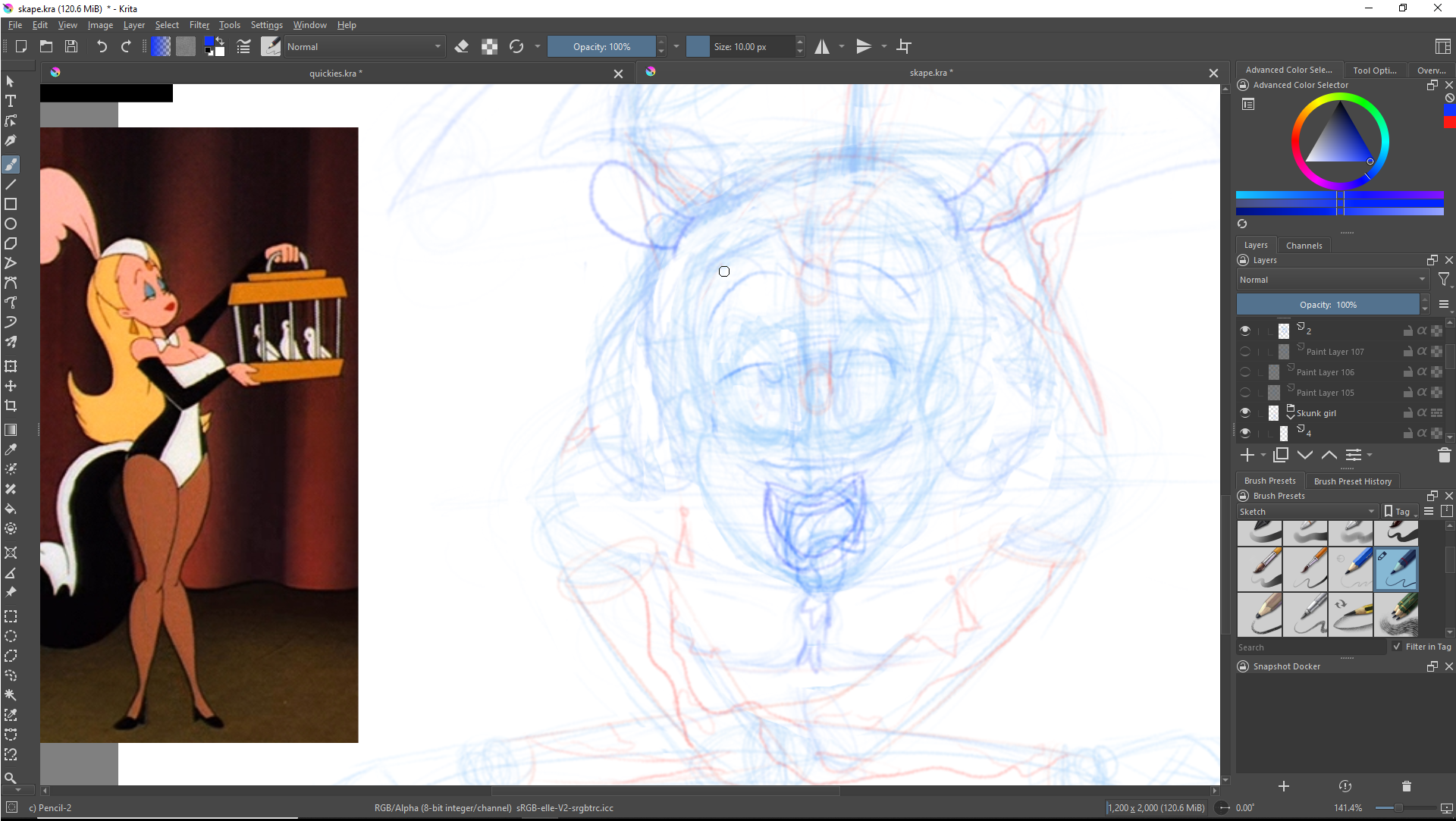
Task: Select the Fill bucket tool
Action: click(x=11, y=509)
